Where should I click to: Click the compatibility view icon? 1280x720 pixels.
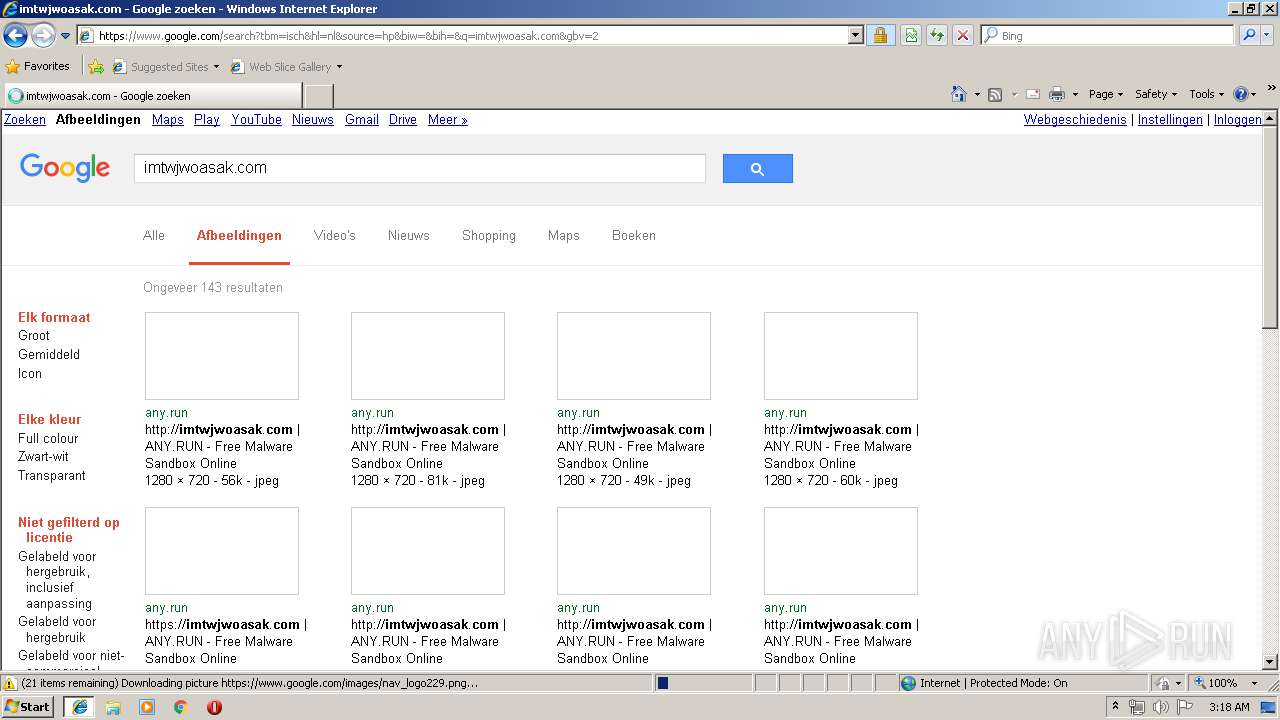pos(911,35)
